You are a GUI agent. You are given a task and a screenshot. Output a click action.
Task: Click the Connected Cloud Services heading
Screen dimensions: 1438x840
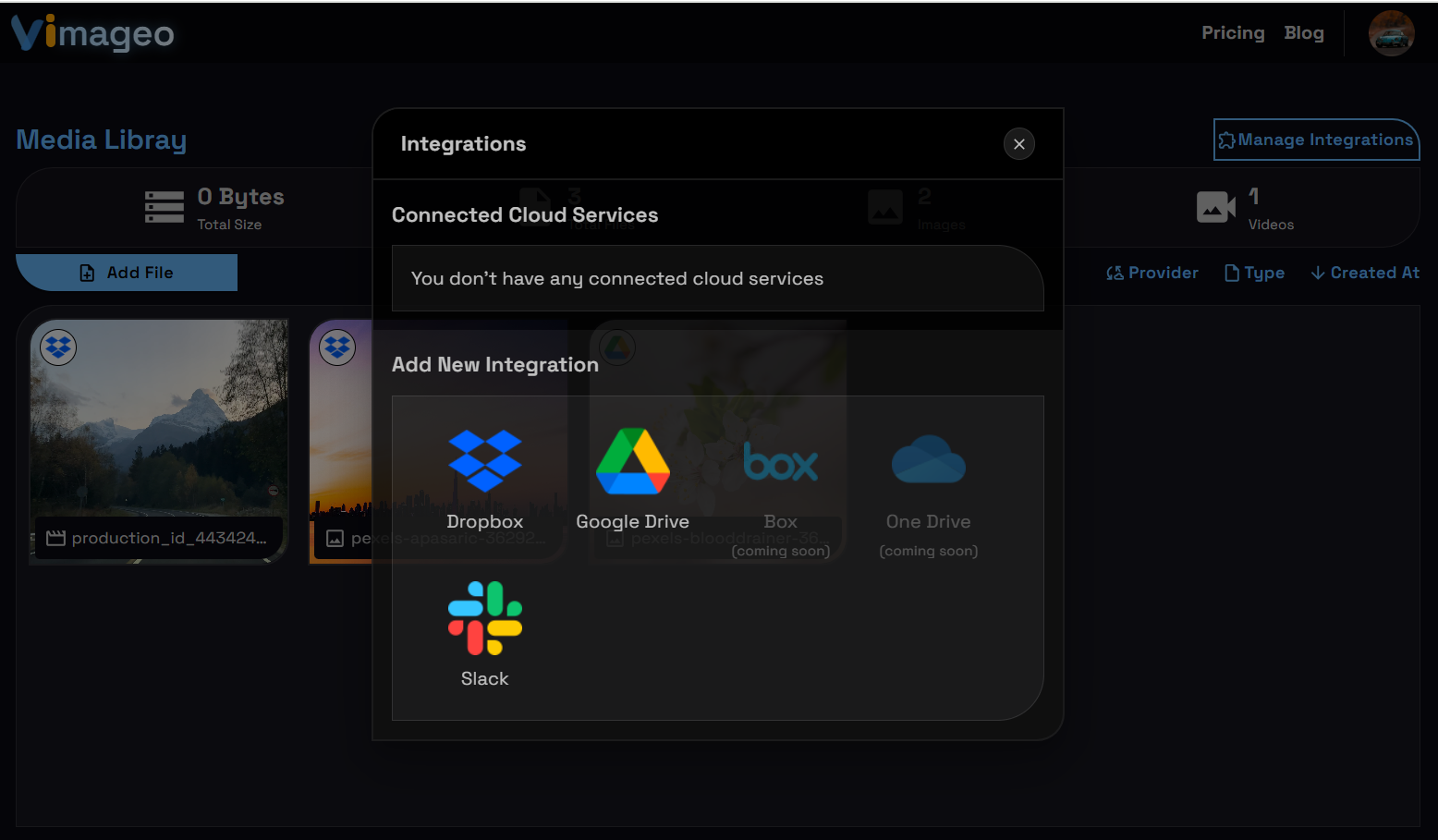[525, 215]
